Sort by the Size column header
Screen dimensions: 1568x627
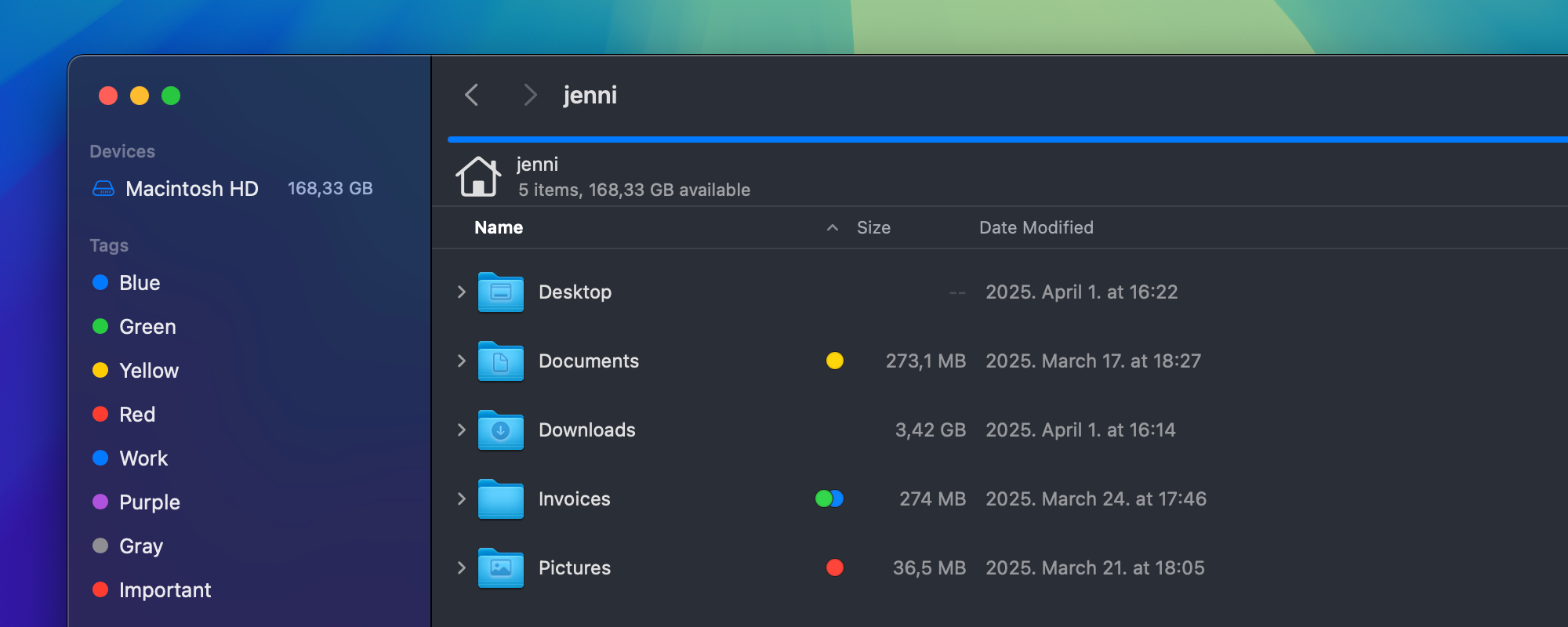click(873, 227)
